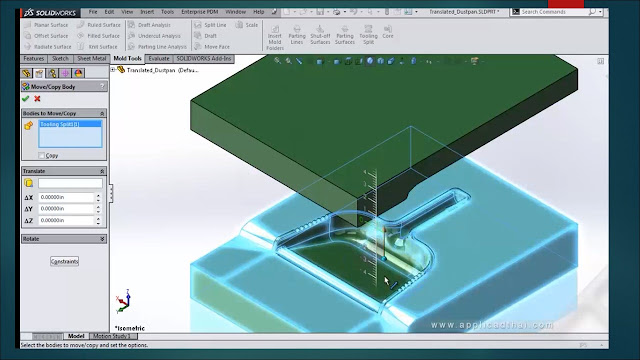Select Move Face tool

tap(212, 47)
